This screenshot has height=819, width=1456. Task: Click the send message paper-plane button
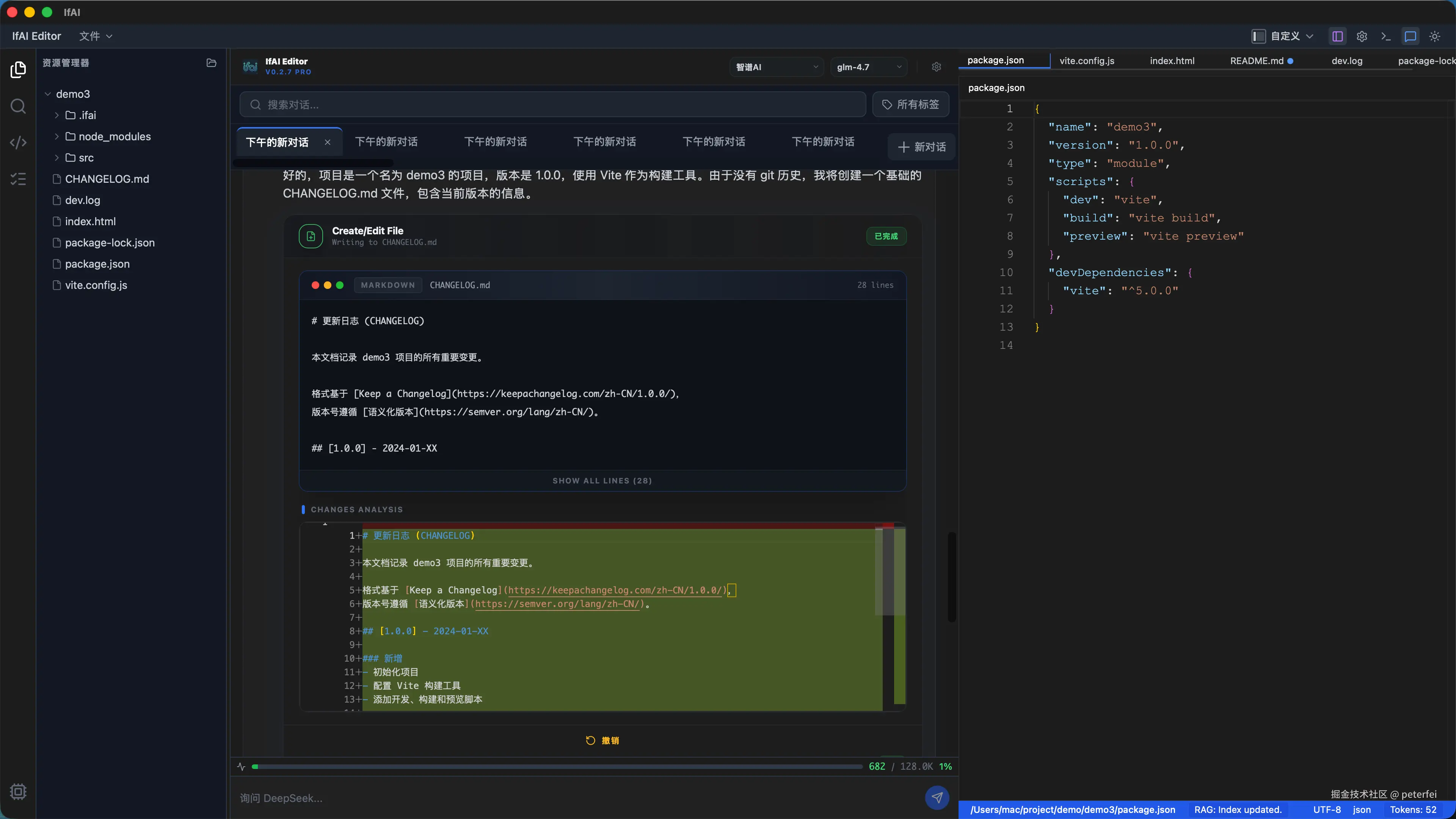click(937, 797)
